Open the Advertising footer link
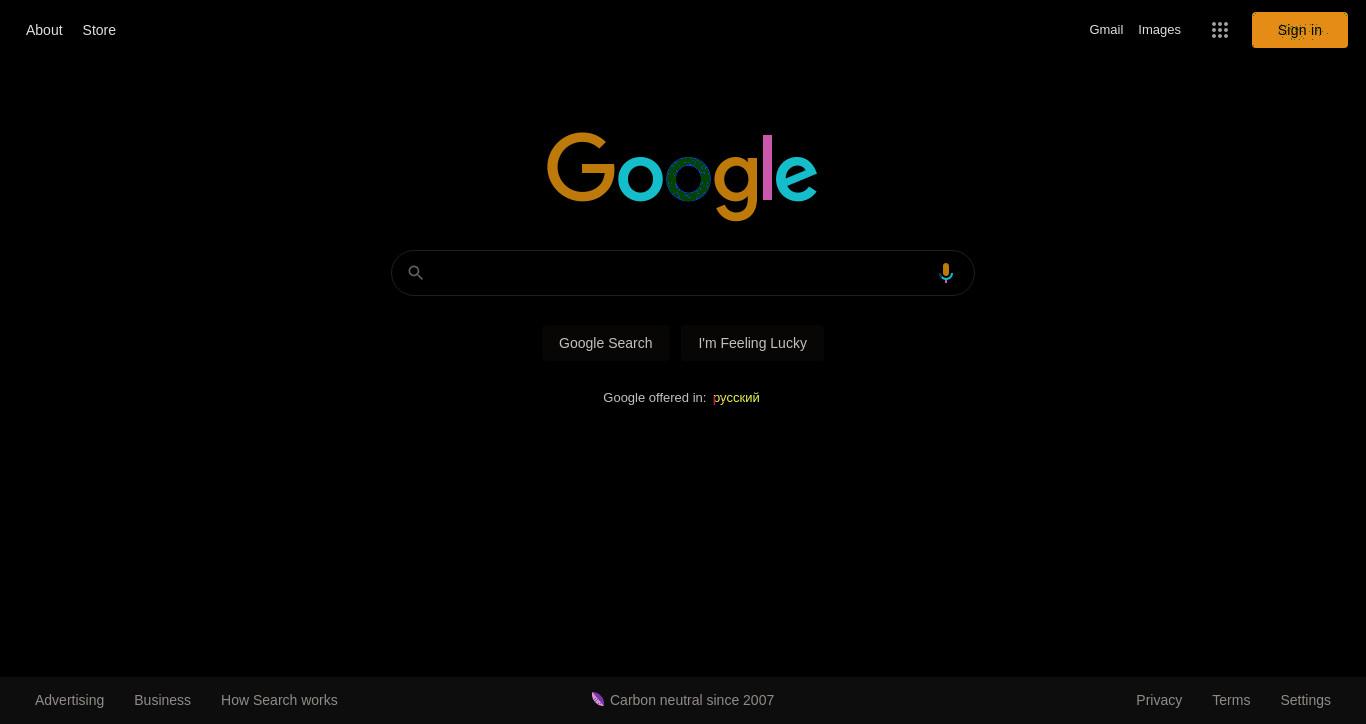This screenshot has height=724, width=1366. pyautogui.click(x=69, y=700)
